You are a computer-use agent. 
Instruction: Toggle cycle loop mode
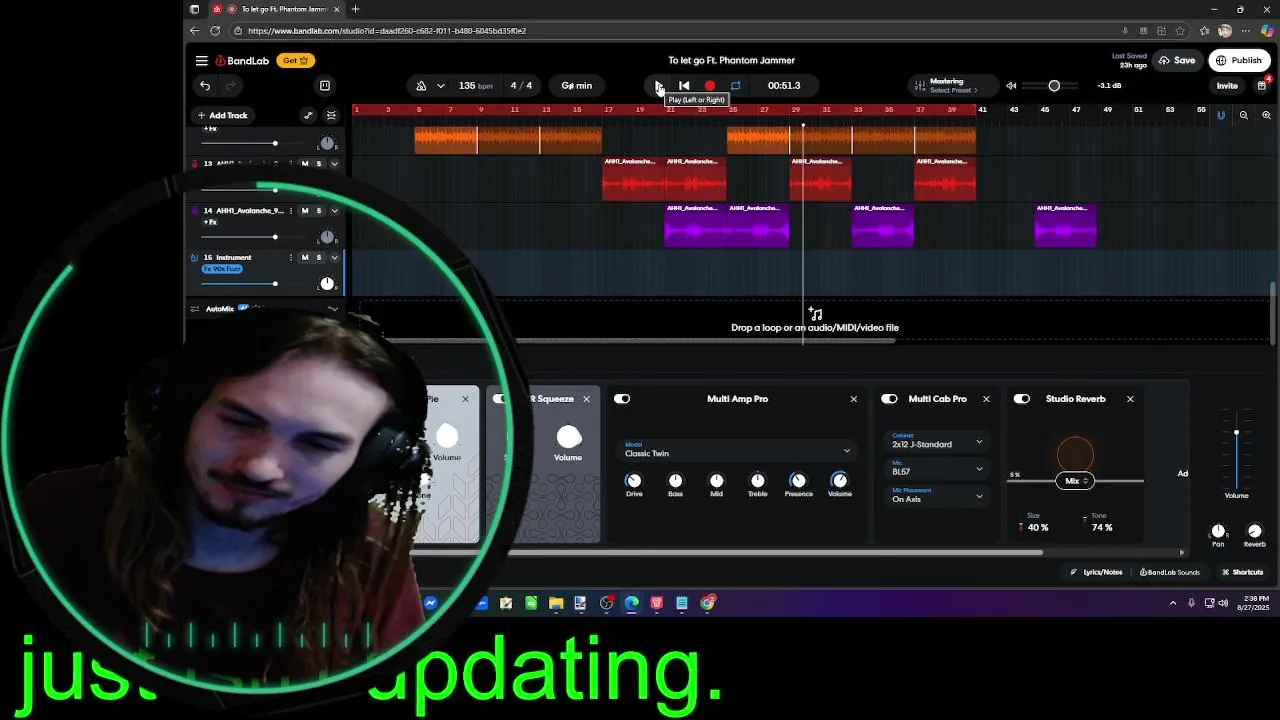[736, 86]
